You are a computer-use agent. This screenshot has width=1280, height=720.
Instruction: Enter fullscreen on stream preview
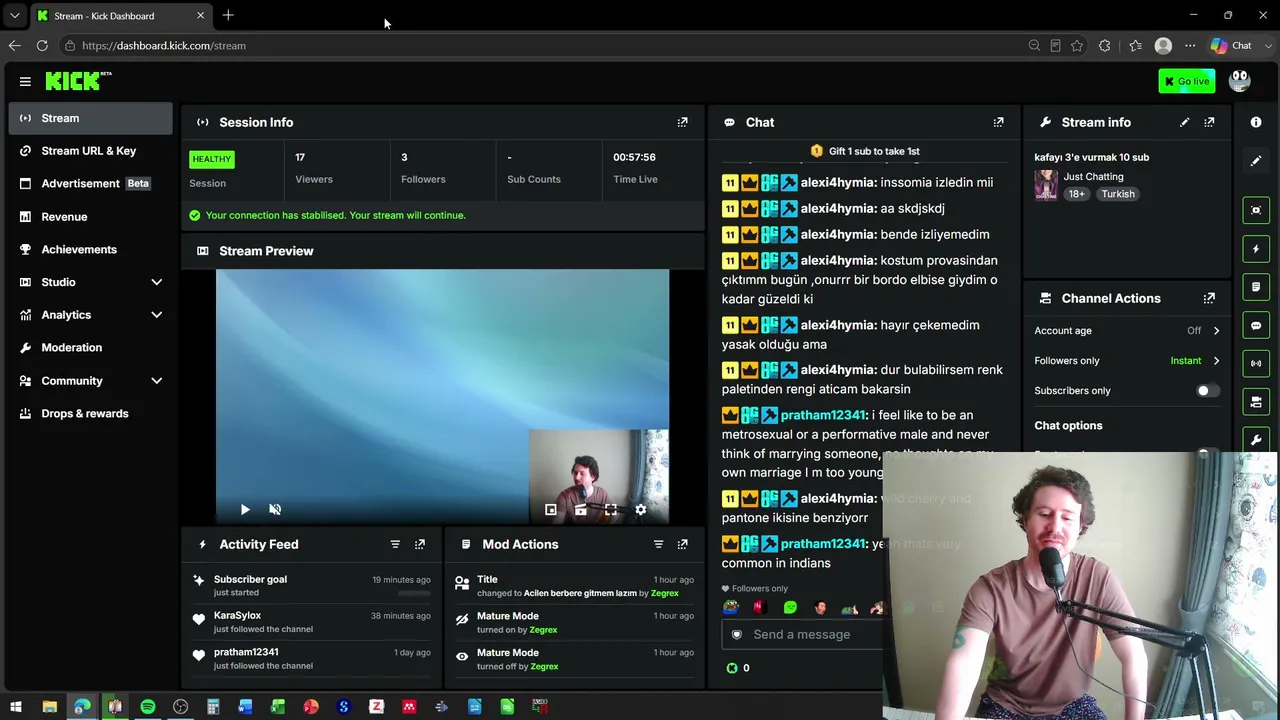point(611,509)
